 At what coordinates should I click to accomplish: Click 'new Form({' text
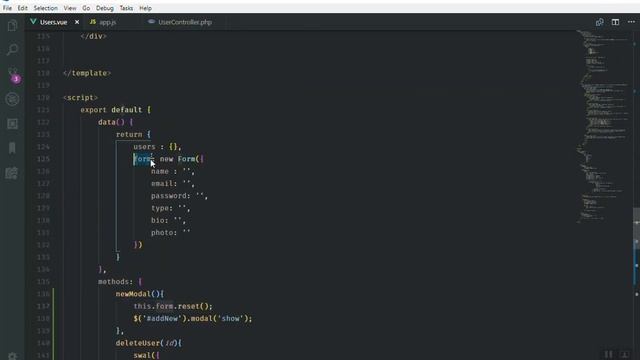pyautogui.click(x=182, y=159)
